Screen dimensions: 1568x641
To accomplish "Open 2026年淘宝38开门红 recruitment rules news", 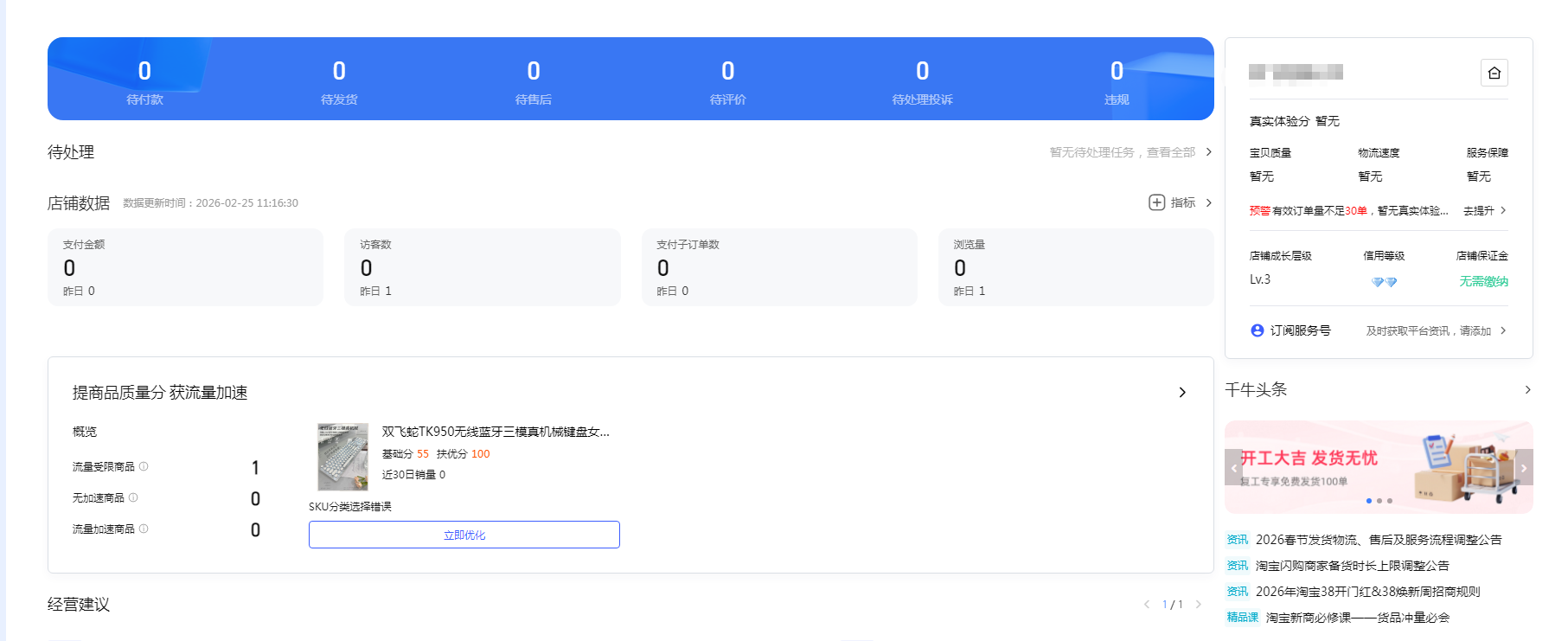I will pos(1367,592).
